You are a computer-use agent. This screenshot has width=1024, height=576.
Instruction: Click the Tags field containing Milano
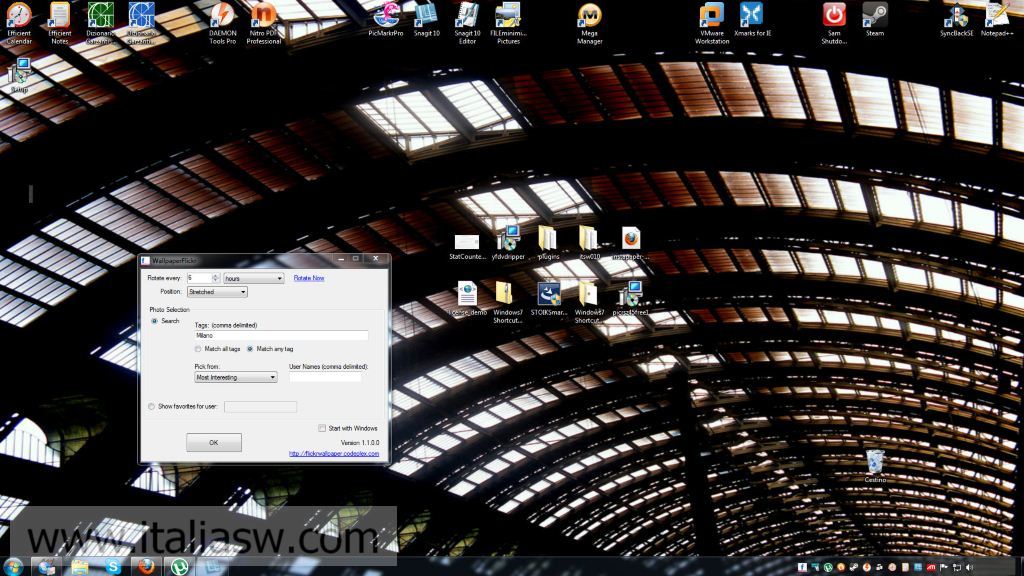coord(281,336)
